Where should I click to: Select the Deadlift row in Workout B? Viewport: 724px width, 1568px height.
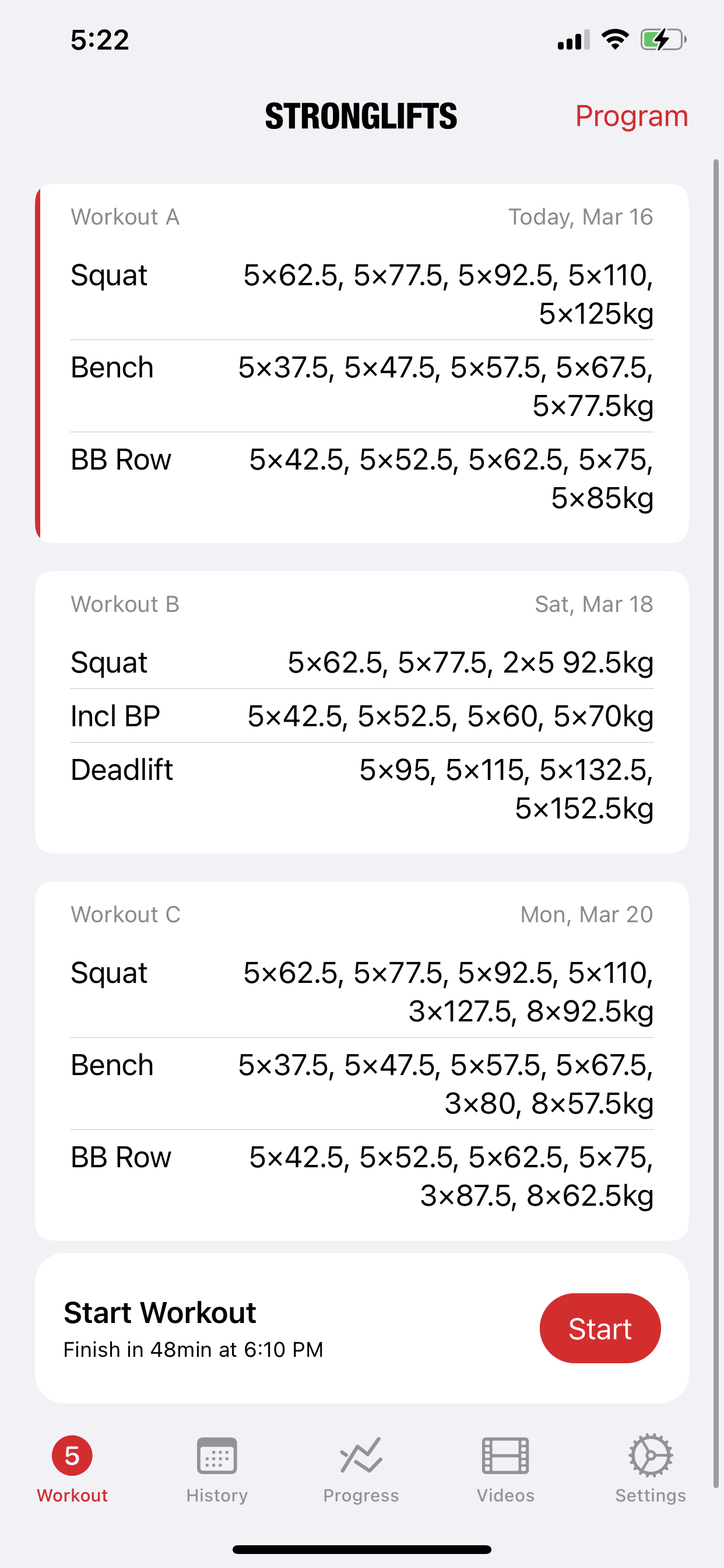click(361, 788)
